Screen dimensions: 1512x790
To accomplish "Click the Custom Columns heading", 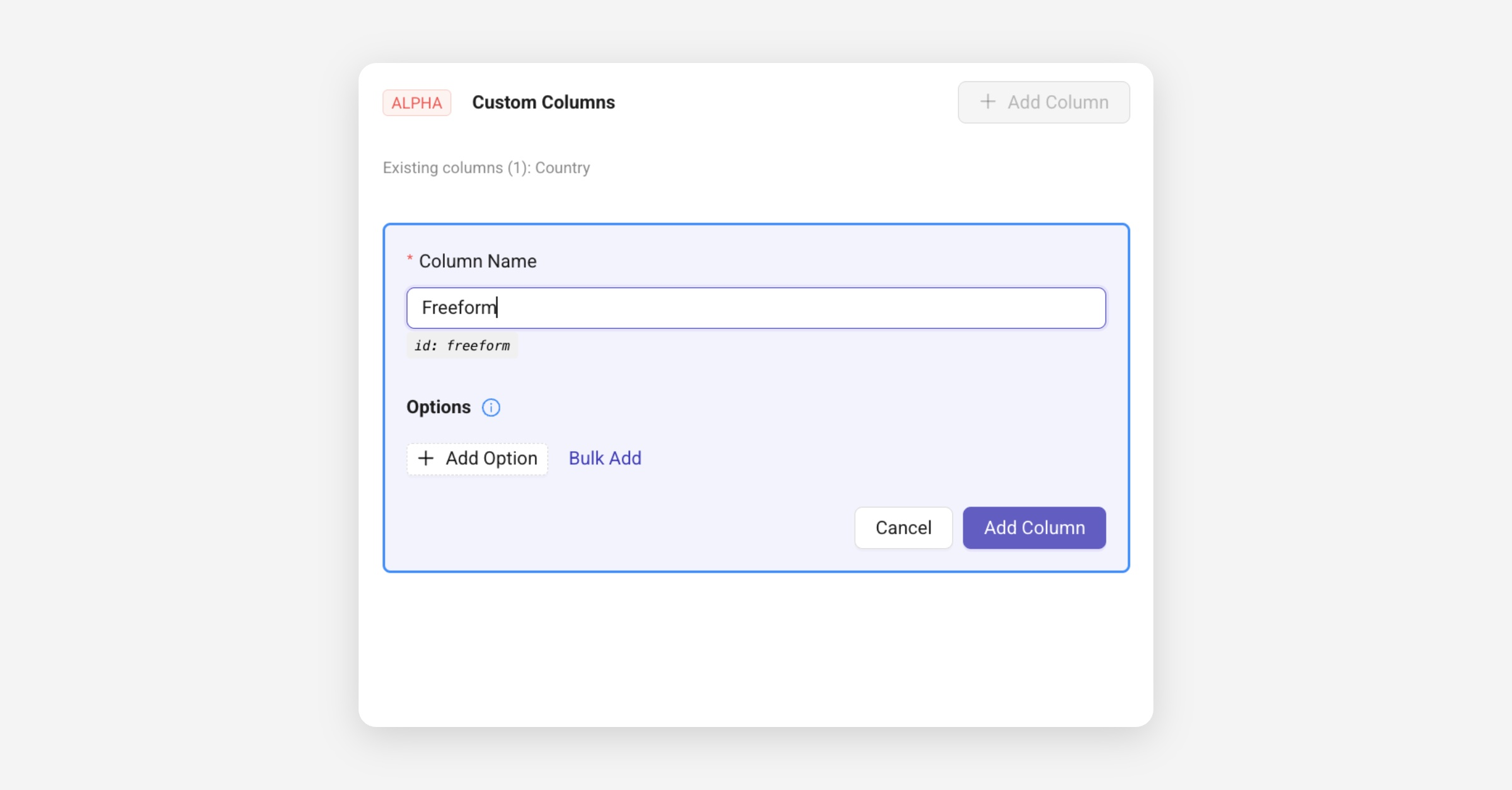I will [x=543, y=102].
